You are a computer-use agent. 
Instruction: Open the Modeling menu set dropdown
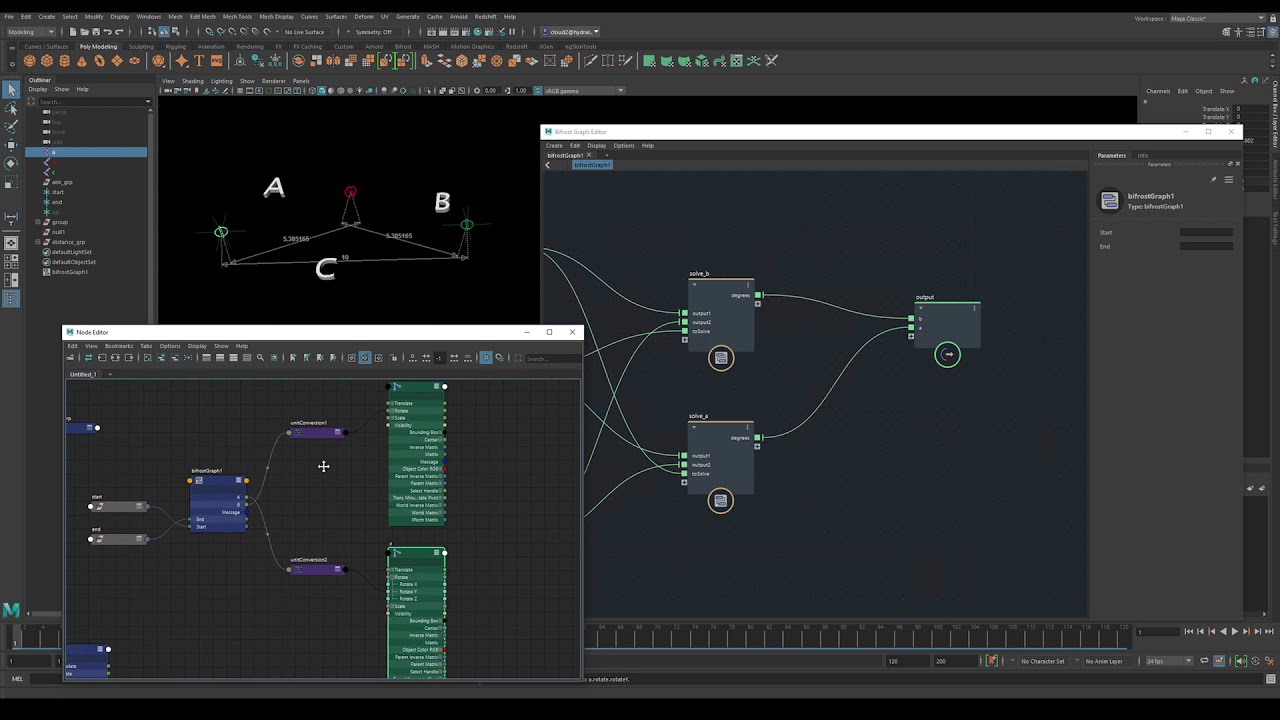point(33,32)
